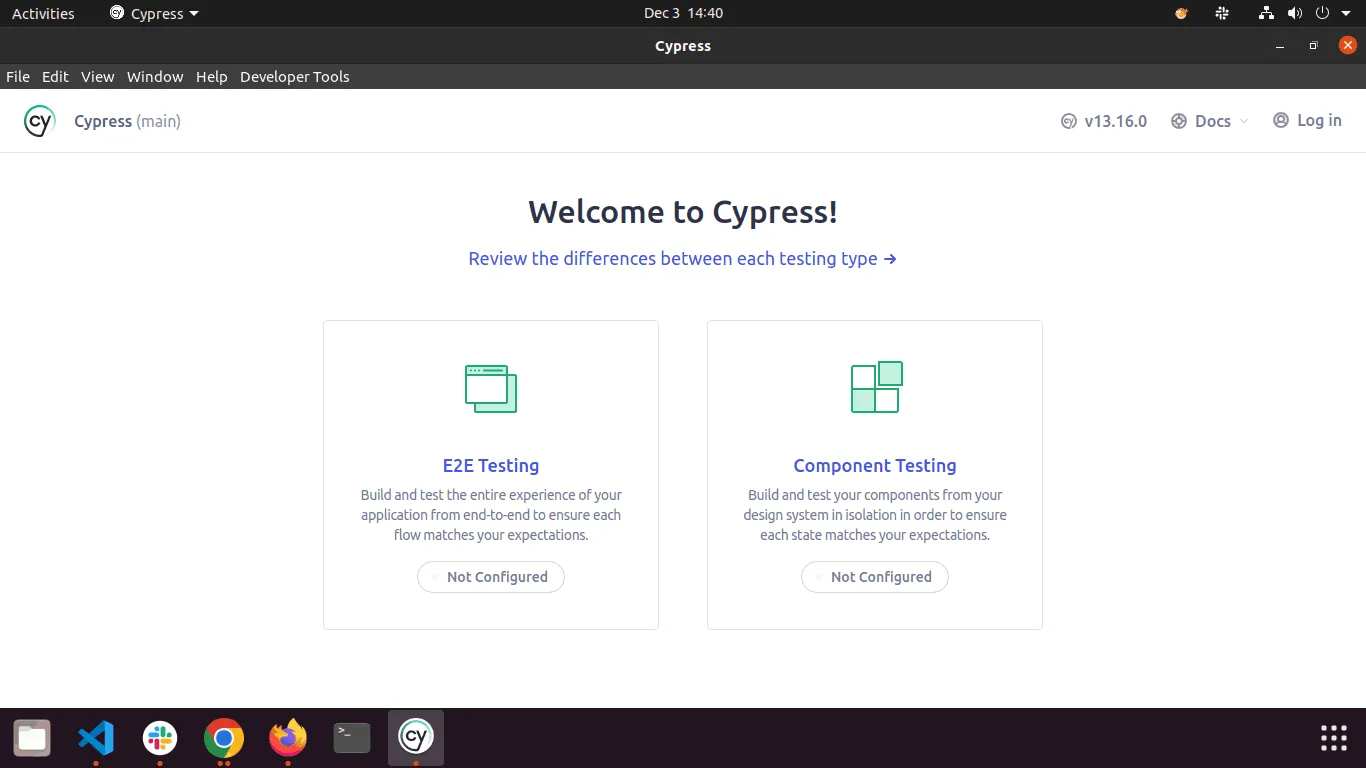
Task: Open Google Chrome from the dock
Action: pyautogui.click(x=224, y=738)
